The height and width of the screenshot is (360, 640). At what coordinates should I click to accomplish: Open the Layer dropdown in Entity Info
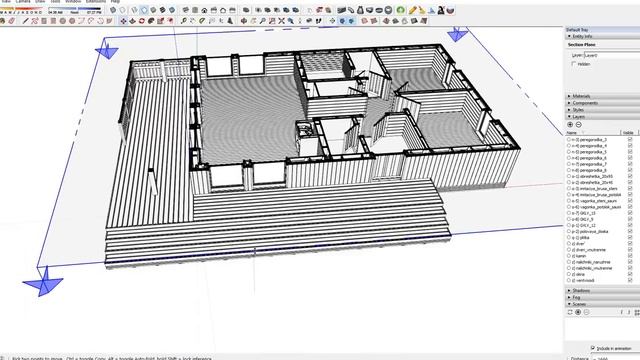point(612,55)
